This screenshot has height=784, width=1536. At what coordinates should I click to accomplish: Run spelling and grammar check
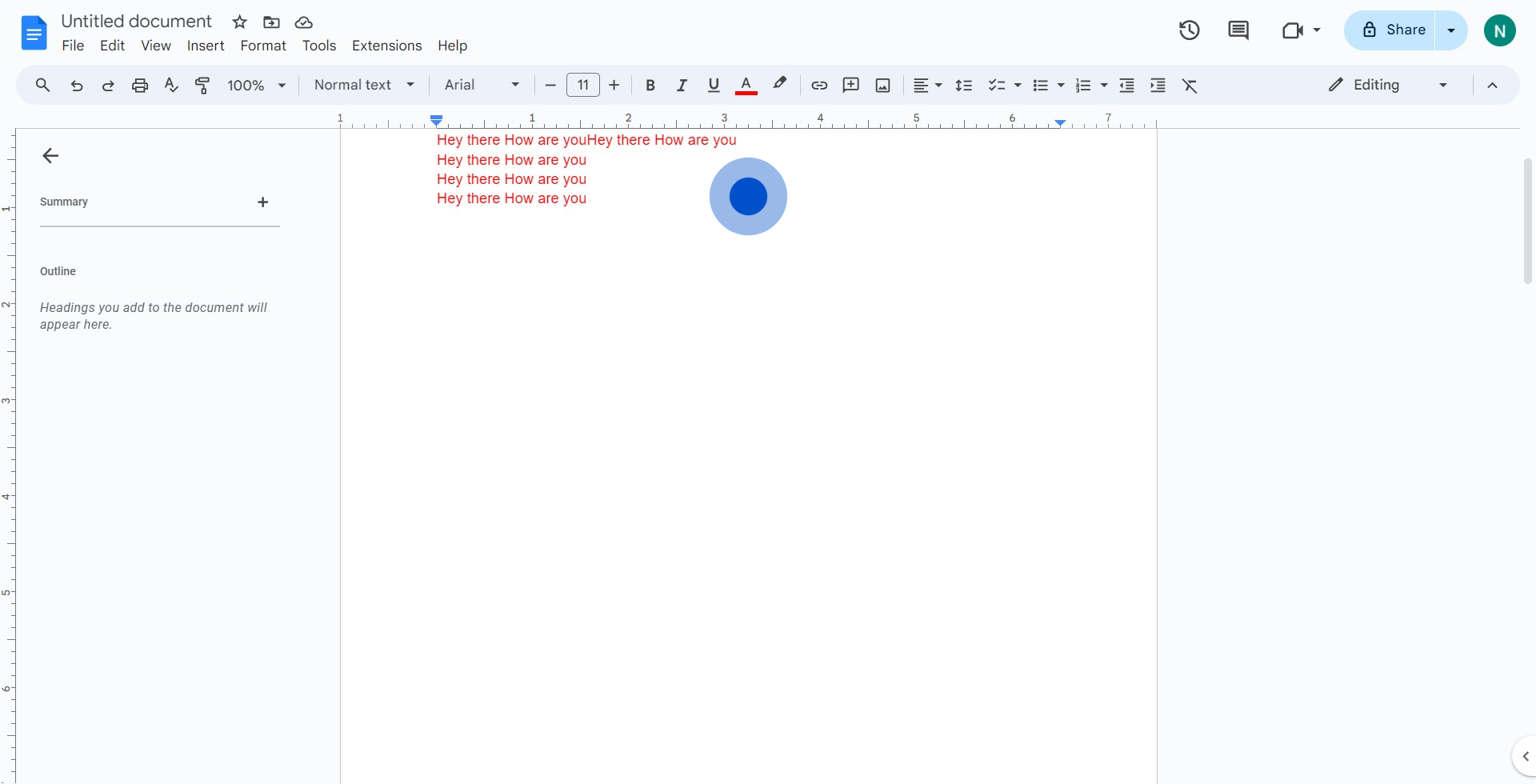pyautogui.click(x=171, y=85)
